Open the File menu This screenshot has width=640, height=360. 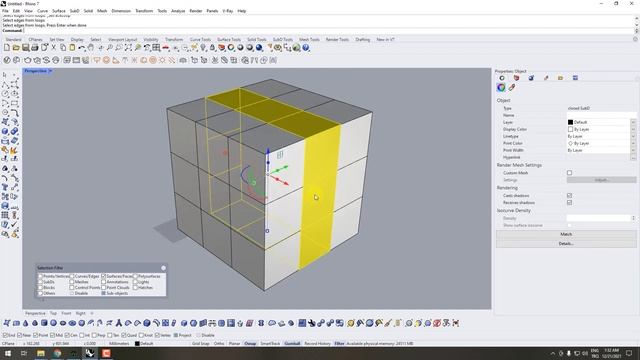pos(5,11)
